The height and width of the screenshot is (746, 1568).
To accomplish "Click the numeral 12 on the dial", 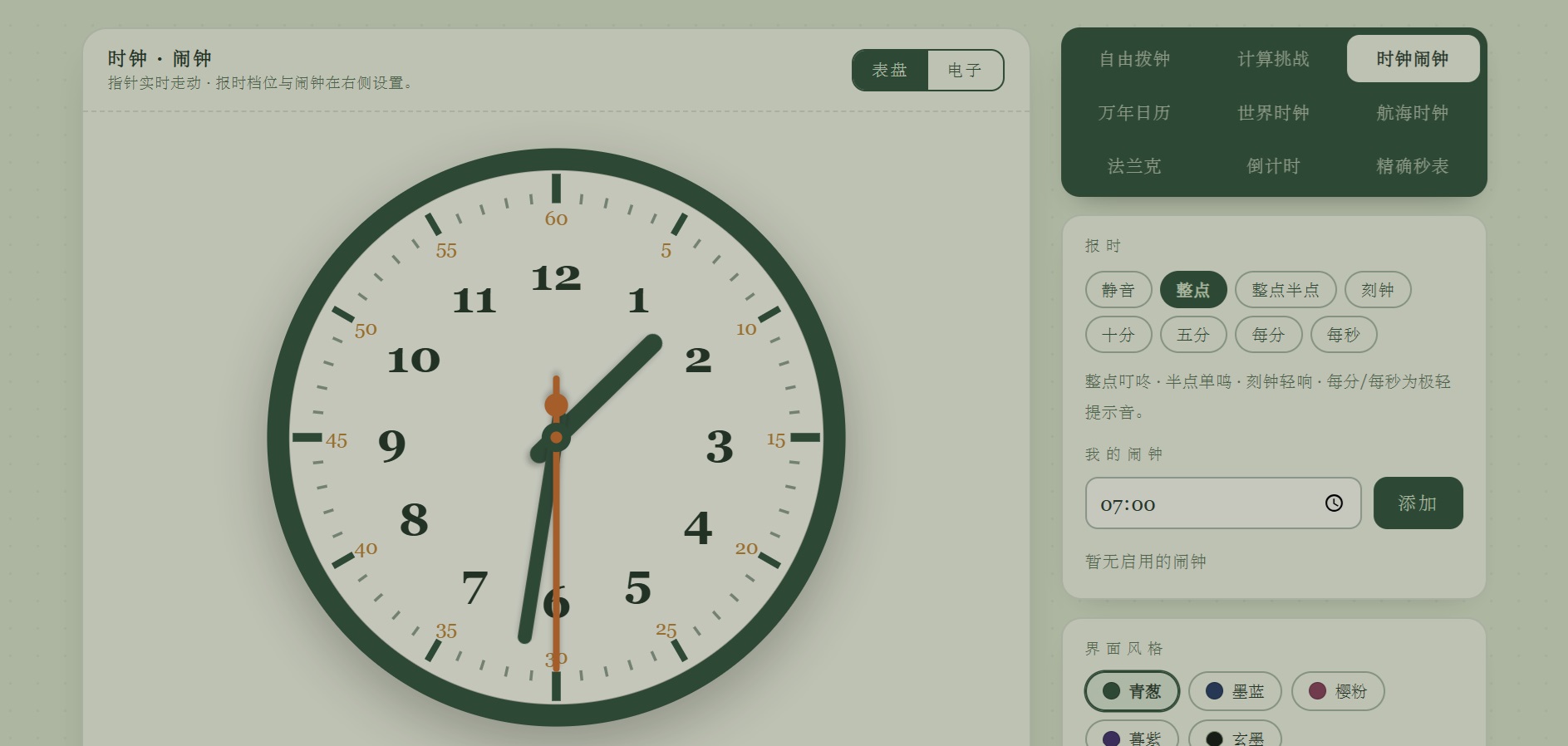I will (x=556, y=278).
